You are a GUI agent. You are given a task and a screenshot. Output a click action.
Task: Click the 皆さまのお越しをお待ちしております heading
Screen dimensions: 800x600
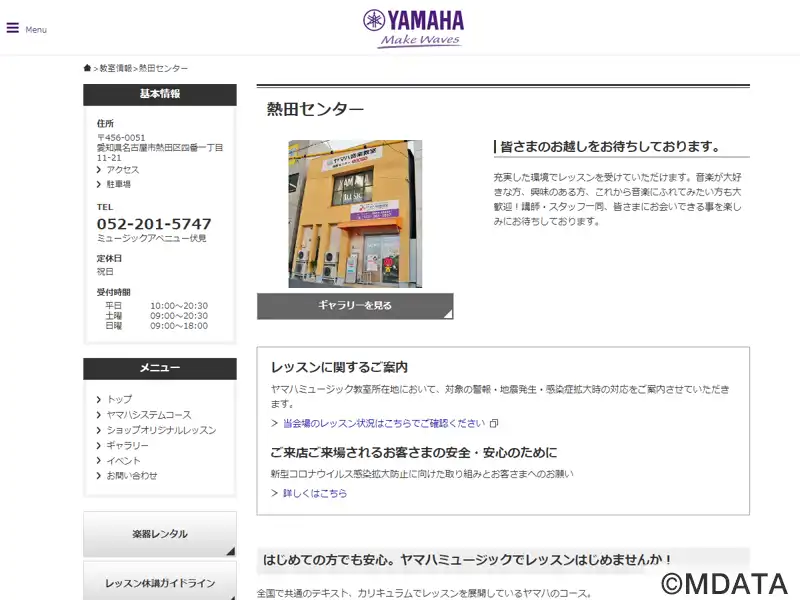[x=610, y=147]
